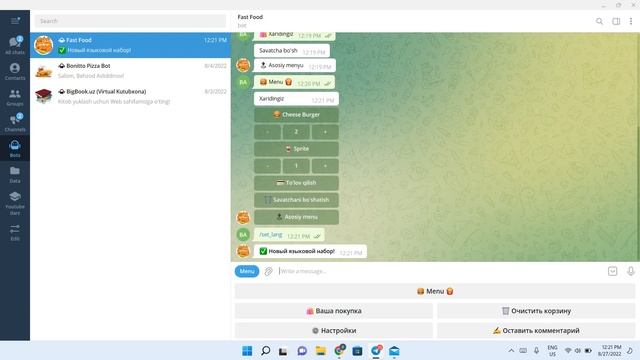This screenshot has width=640, height=360.
Task: Click the Очистить корзину keyboard button
Action: point(536,311)
